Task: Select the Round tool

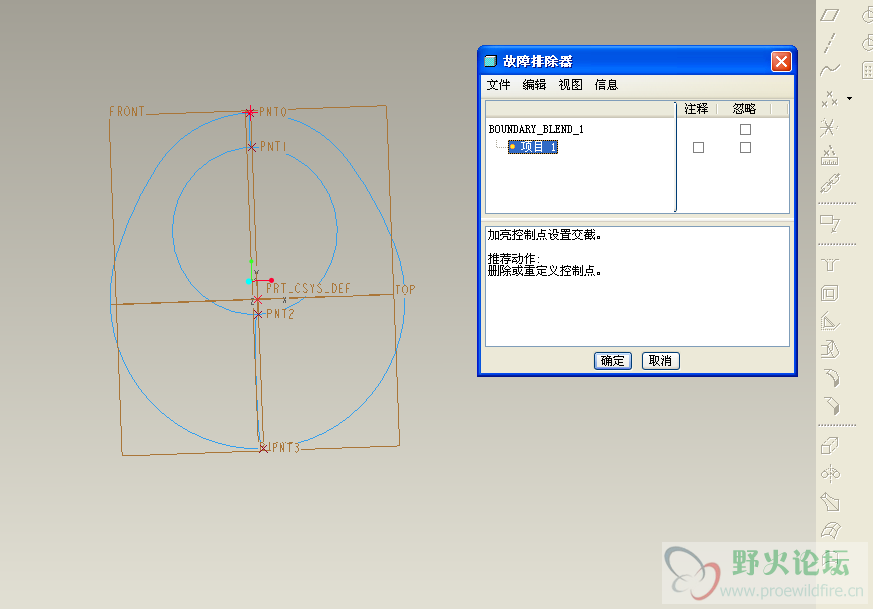Action: point(830,378)
